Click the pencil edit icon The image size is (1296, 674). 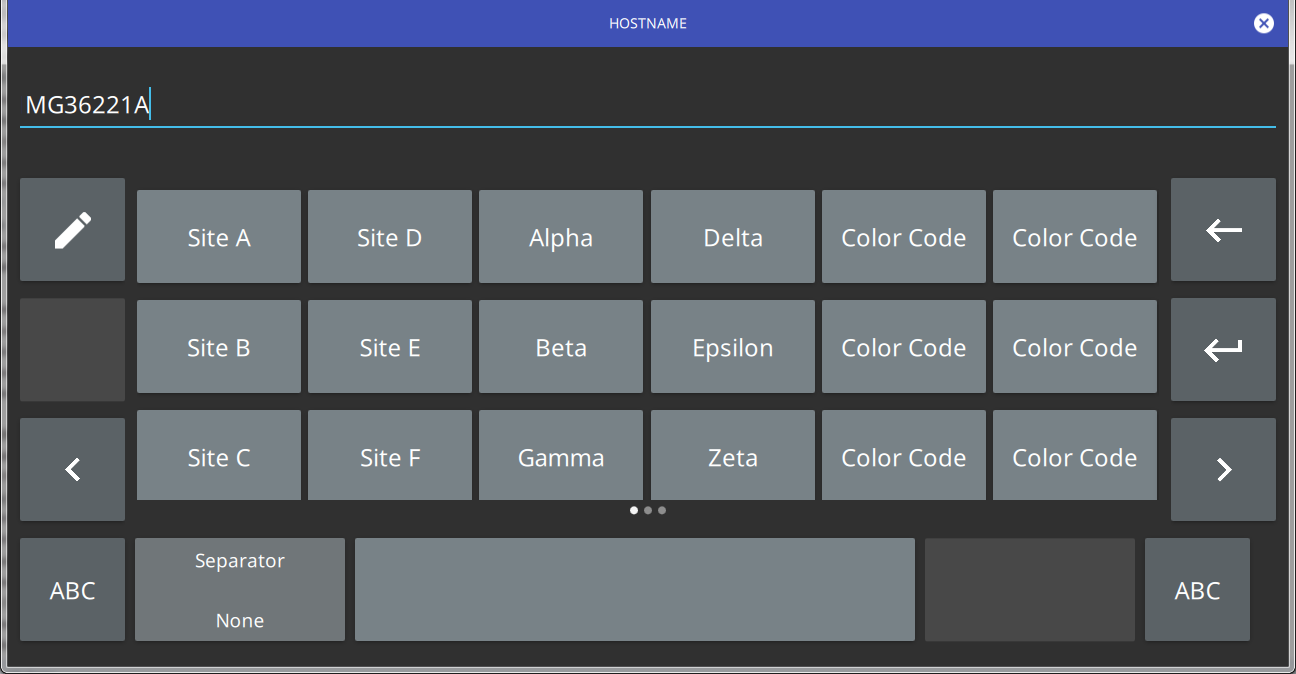72,230
